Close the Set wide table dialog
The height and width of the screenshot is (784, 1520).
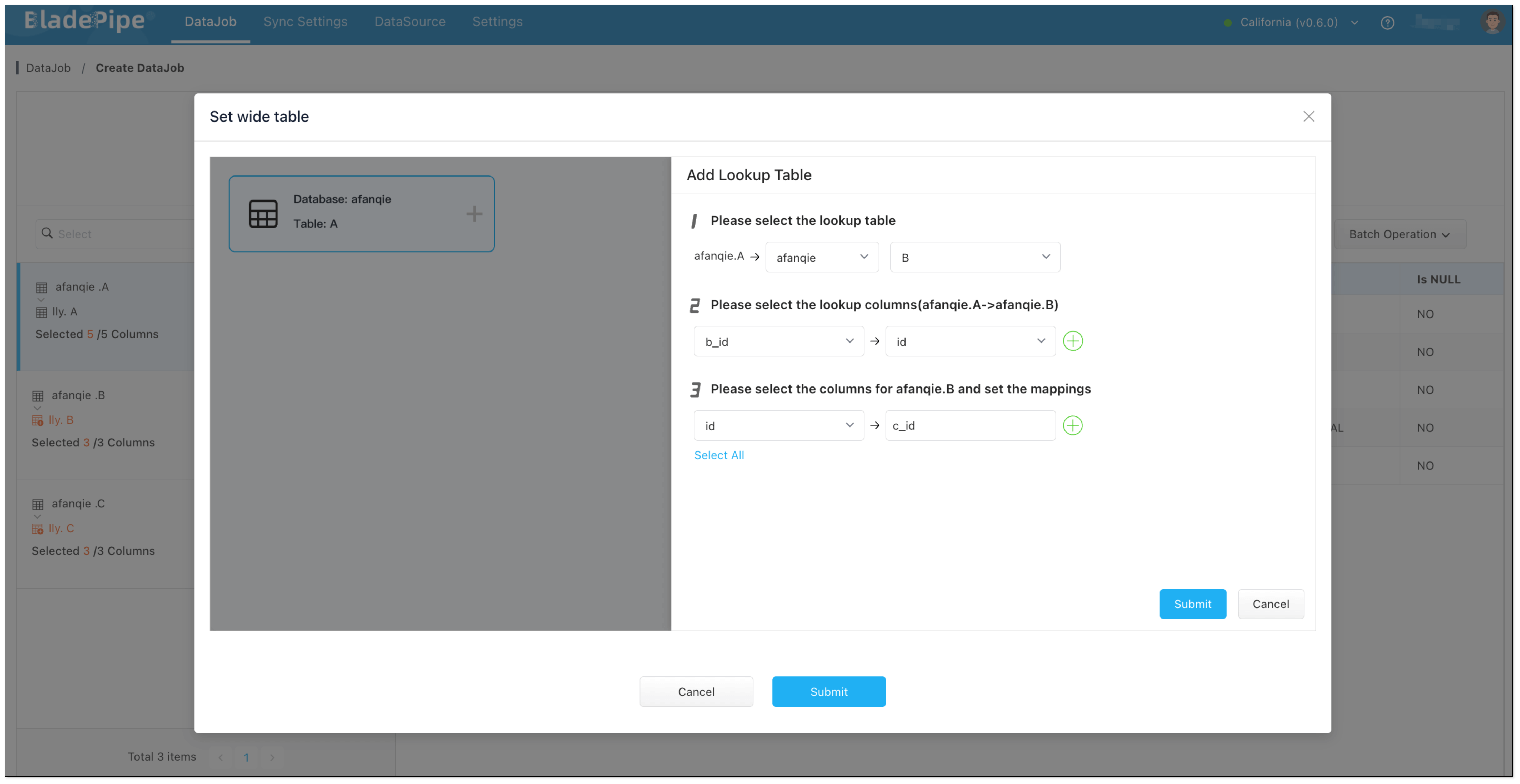pos(1308,117)
